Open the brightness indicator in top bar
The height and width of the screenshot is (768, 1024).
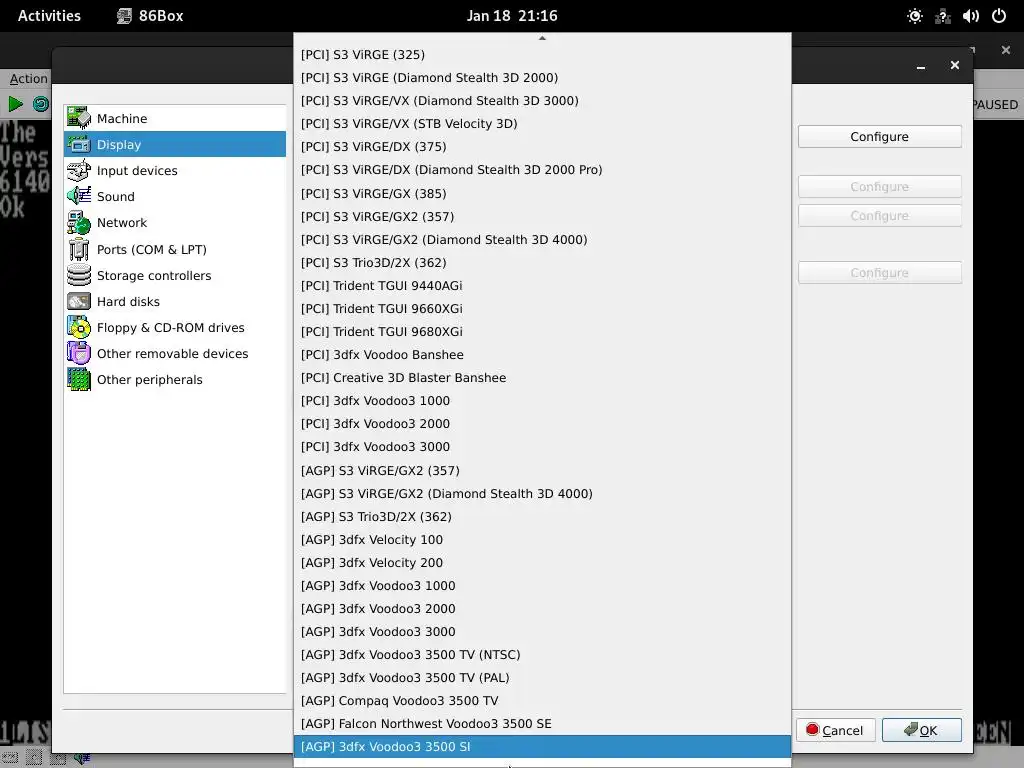click(915, 16)
